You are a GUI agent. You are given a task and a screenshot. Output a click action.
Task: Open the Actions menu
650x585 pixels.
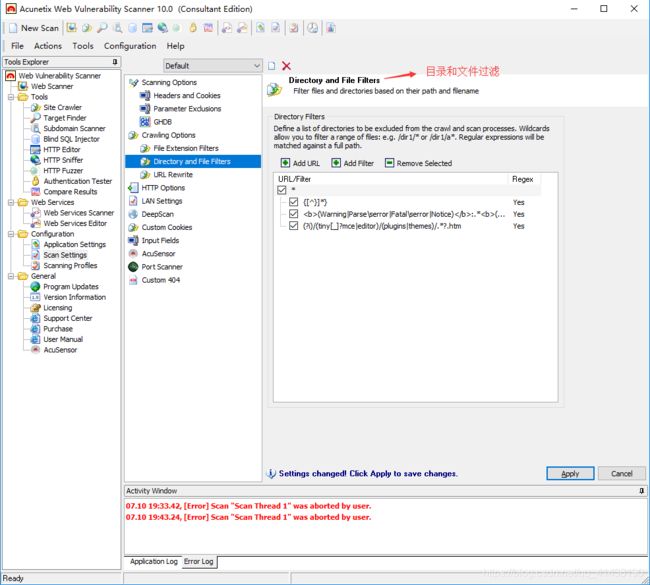tap(48, 46)
